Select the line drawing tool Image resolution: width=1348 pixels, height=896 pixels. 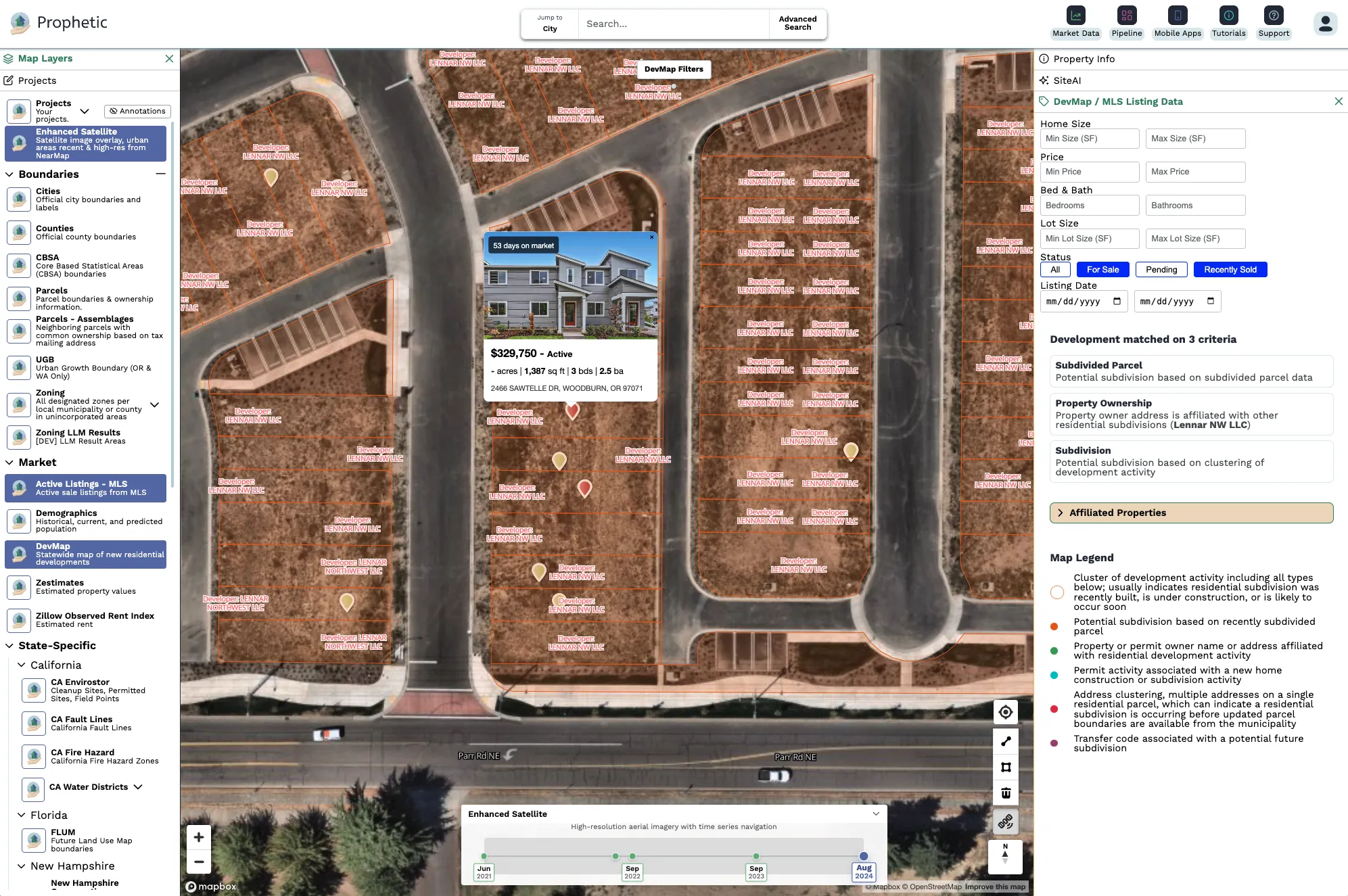point(1006,741)
